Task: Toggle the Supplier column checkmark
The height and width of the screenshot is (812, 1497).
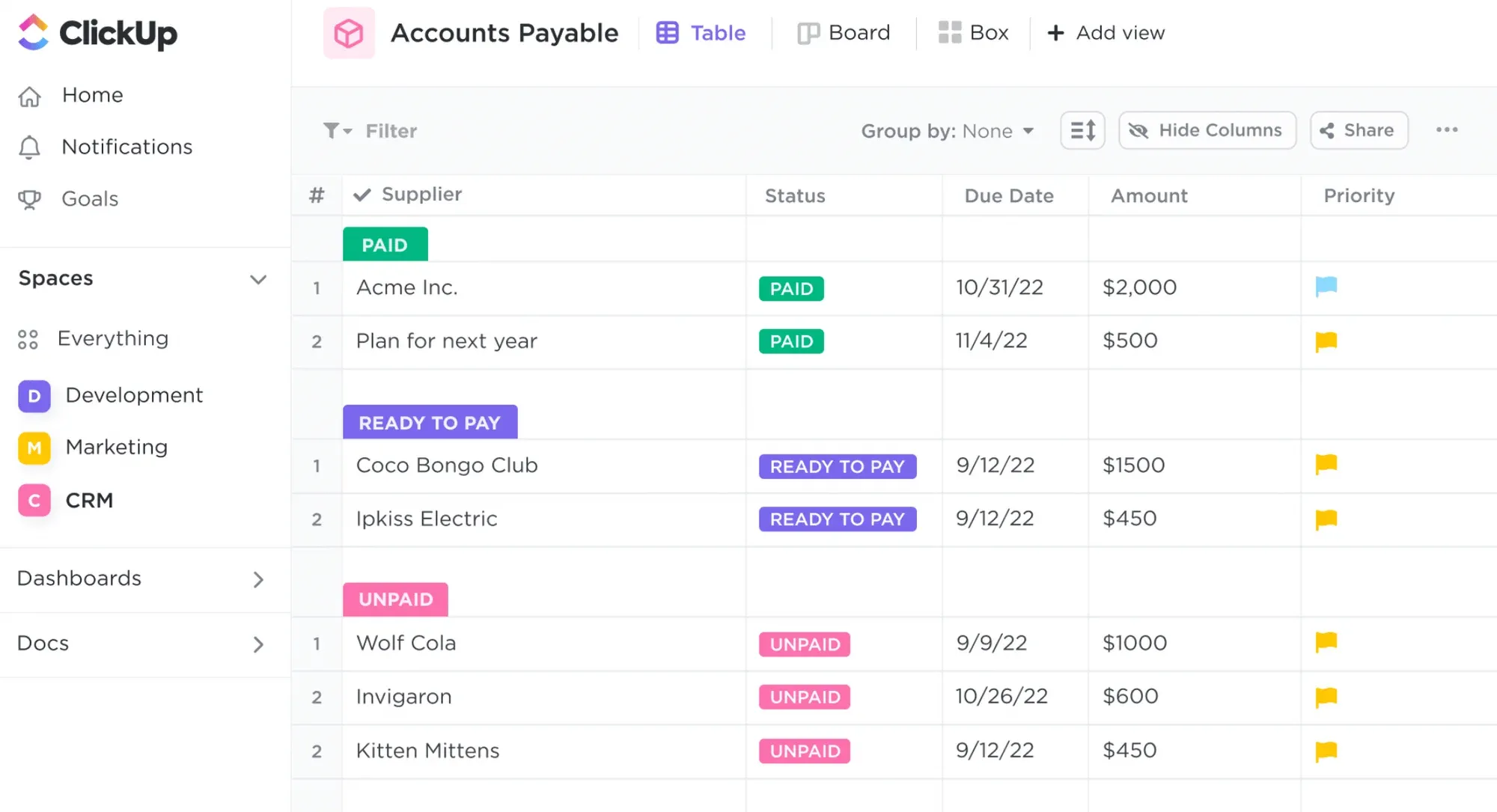Action: pos(362,195)
